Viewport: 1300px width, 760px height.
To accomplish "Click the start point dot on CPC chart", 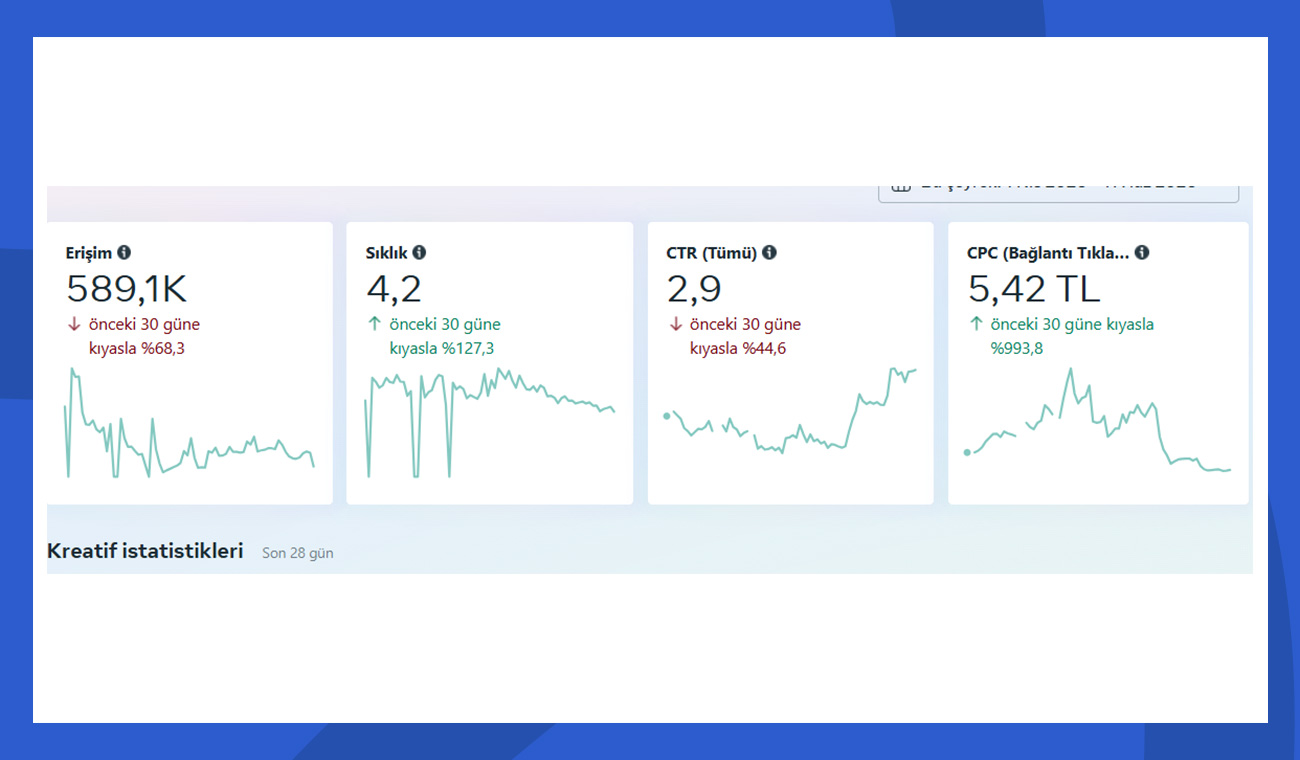I will tap(967, 452).
